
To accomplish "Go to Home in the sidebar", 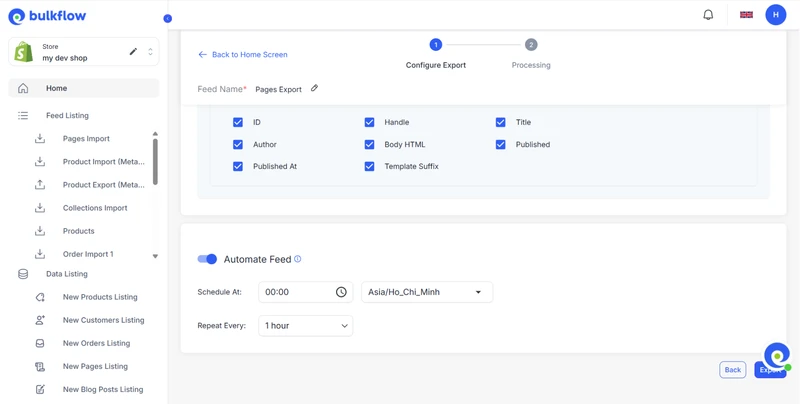I will pyautogui.click(x=84, y=88).
